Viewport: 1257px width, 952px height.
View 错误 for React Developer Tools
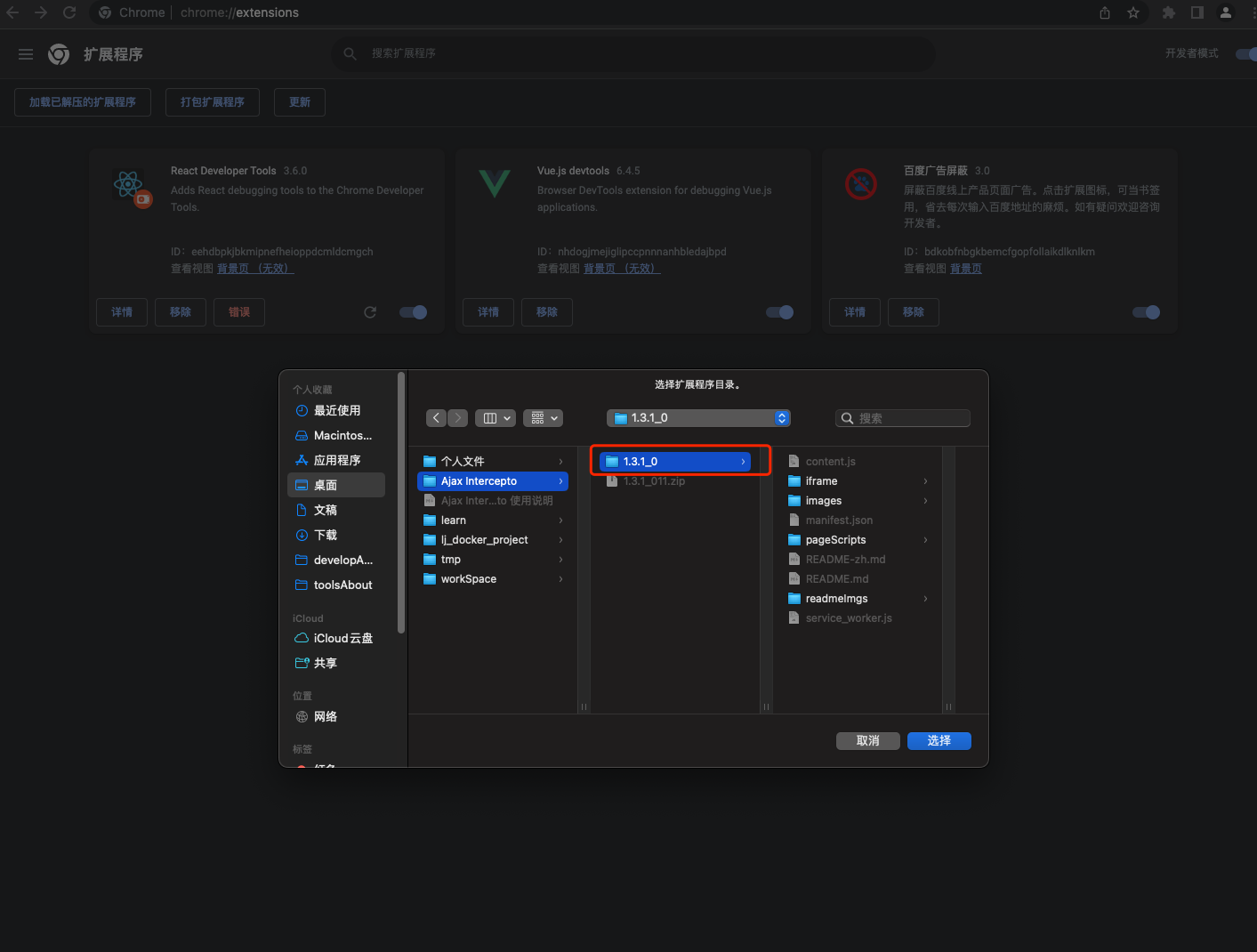click(239, 312)
